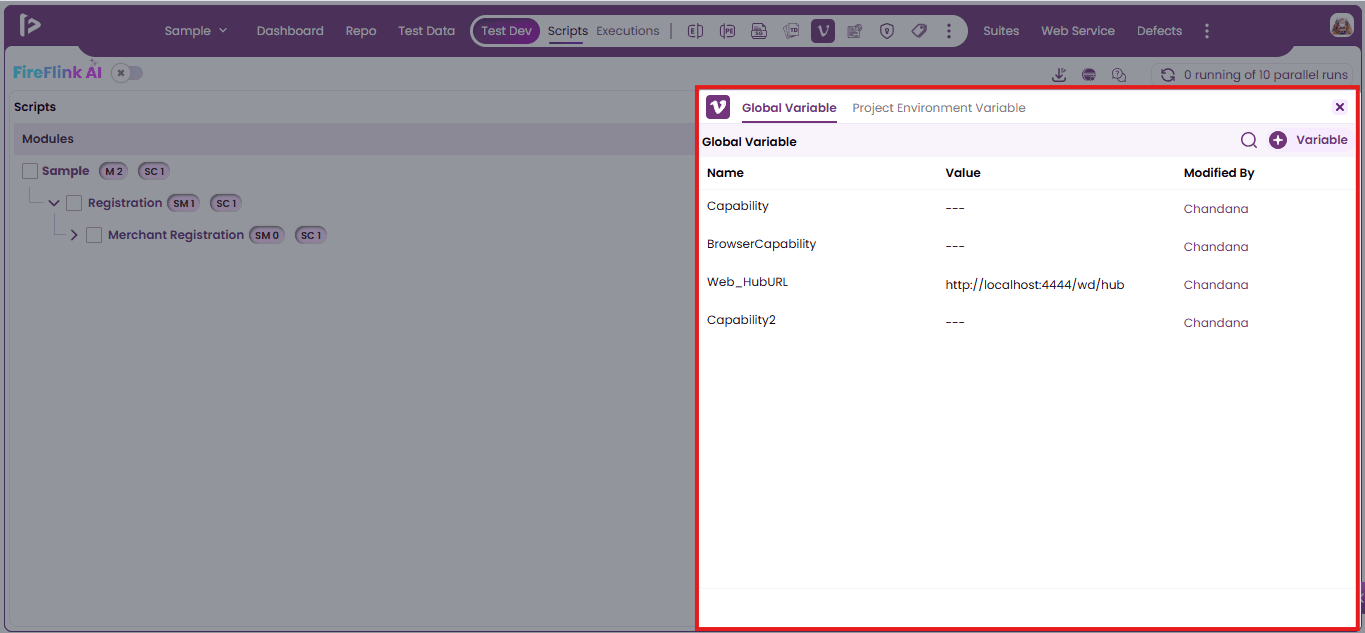Open the user profile avatar
The width and height of the screenshot is (1365, 633).
(1341, 26)
